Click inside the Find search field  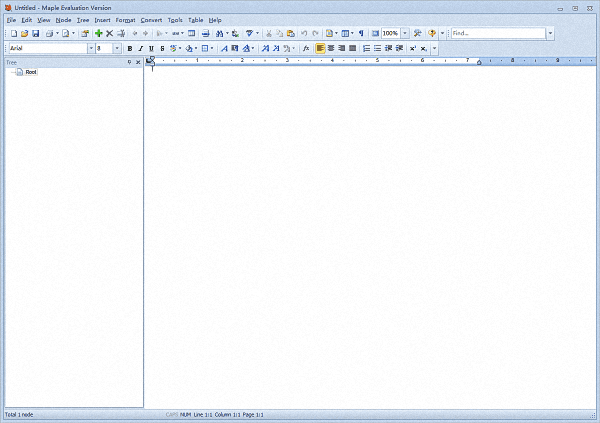497,33
